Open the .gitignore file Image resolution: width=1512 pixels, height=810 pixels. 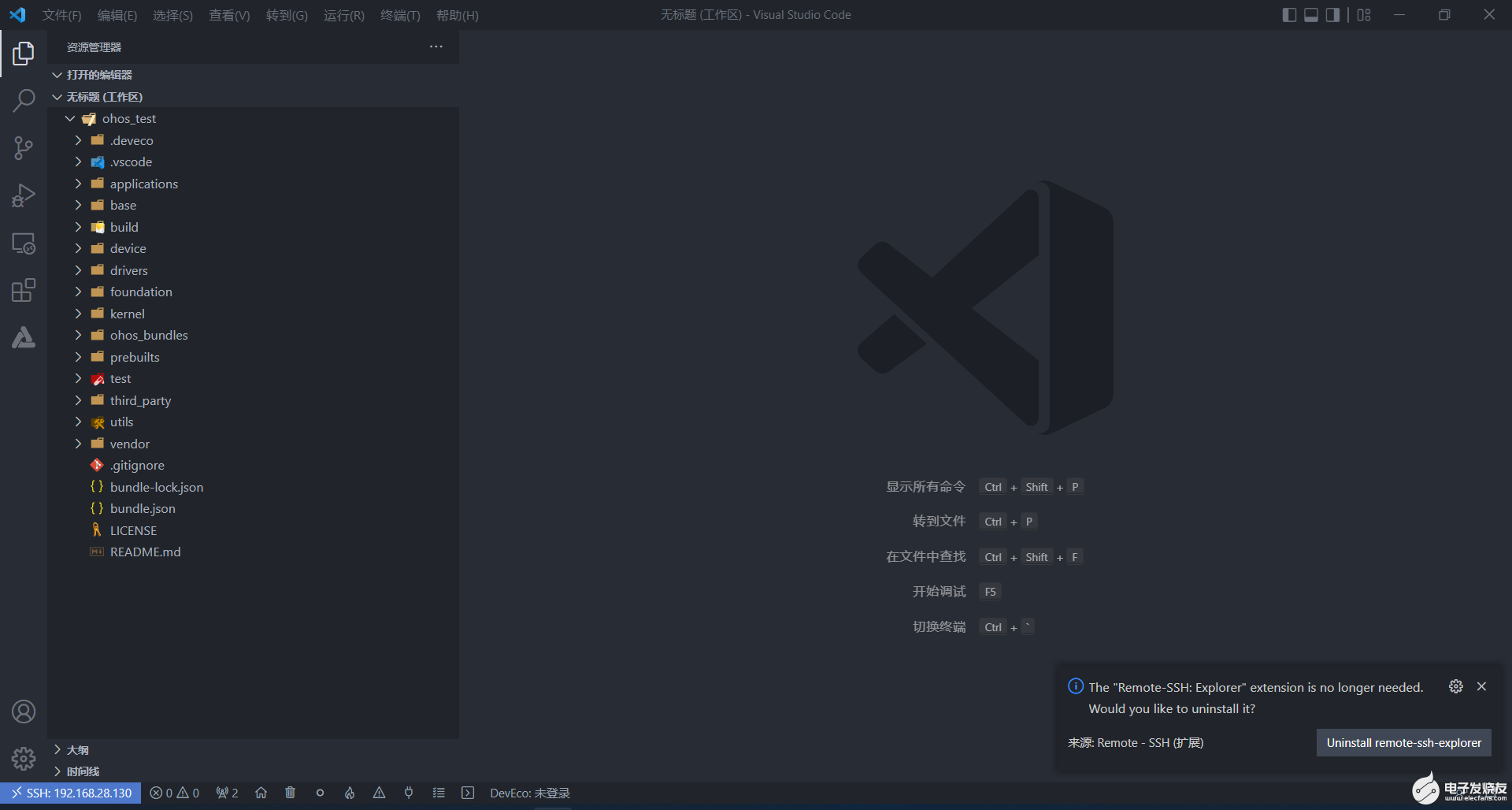pos(137,465)
